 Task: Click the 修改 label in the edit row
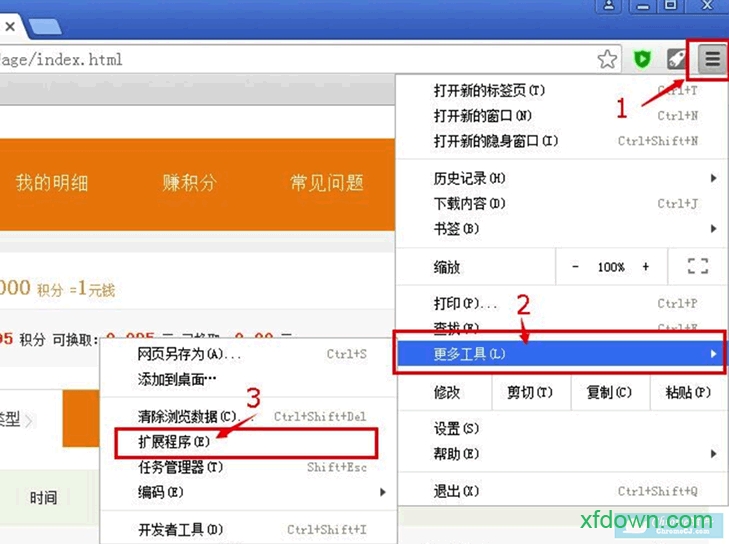(x=446, y=393)
